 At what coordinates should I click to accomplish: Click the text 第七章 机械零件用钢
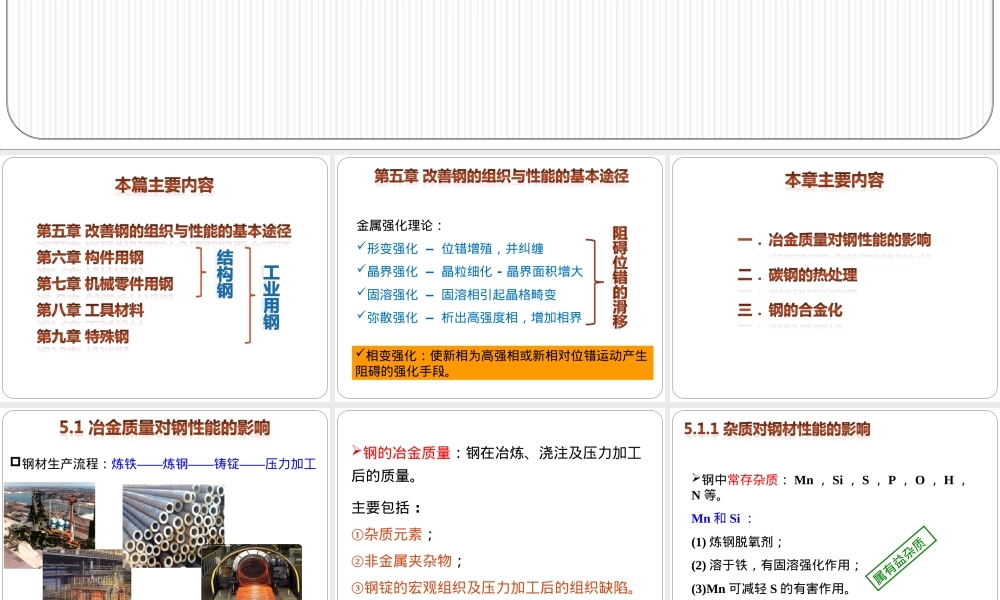(x=105, y=284)
